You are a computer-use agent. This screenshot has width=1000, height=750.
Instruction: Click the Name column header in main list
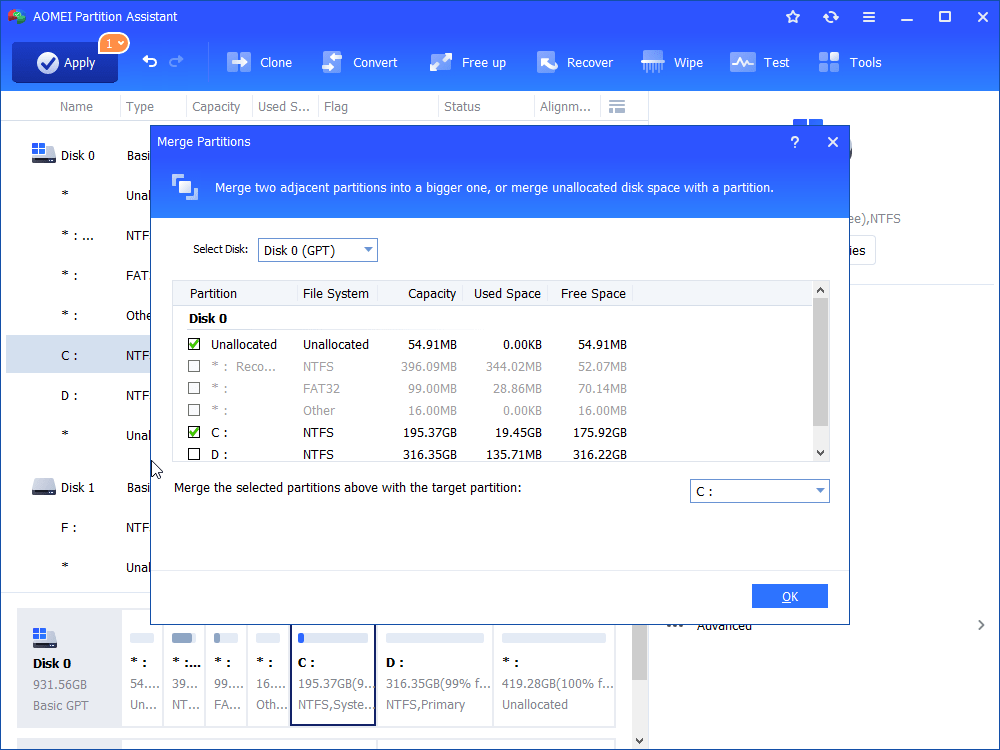tap(76, 107)
